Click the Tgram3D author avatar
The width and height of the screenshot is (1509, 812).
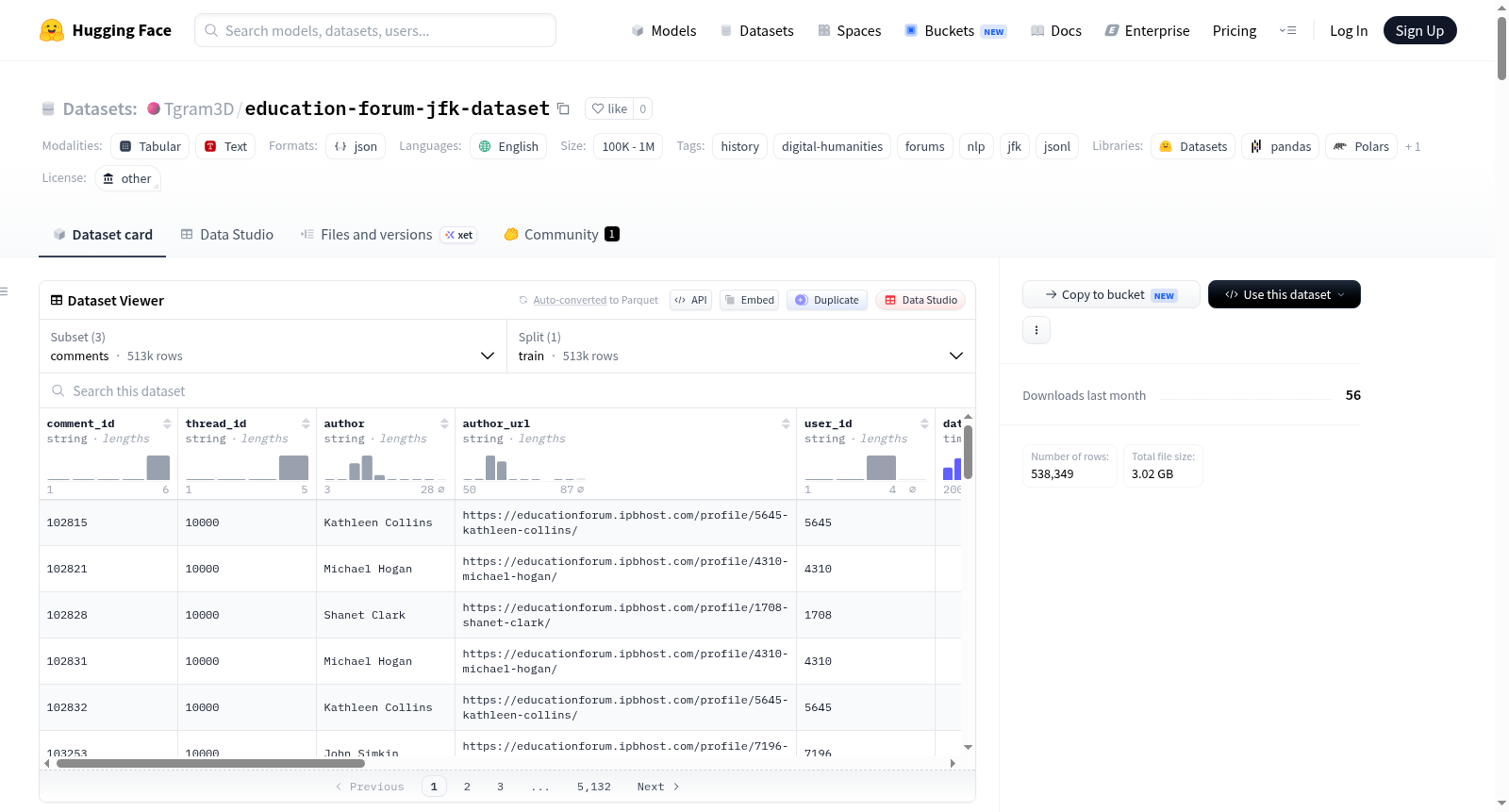click(154, 108)
